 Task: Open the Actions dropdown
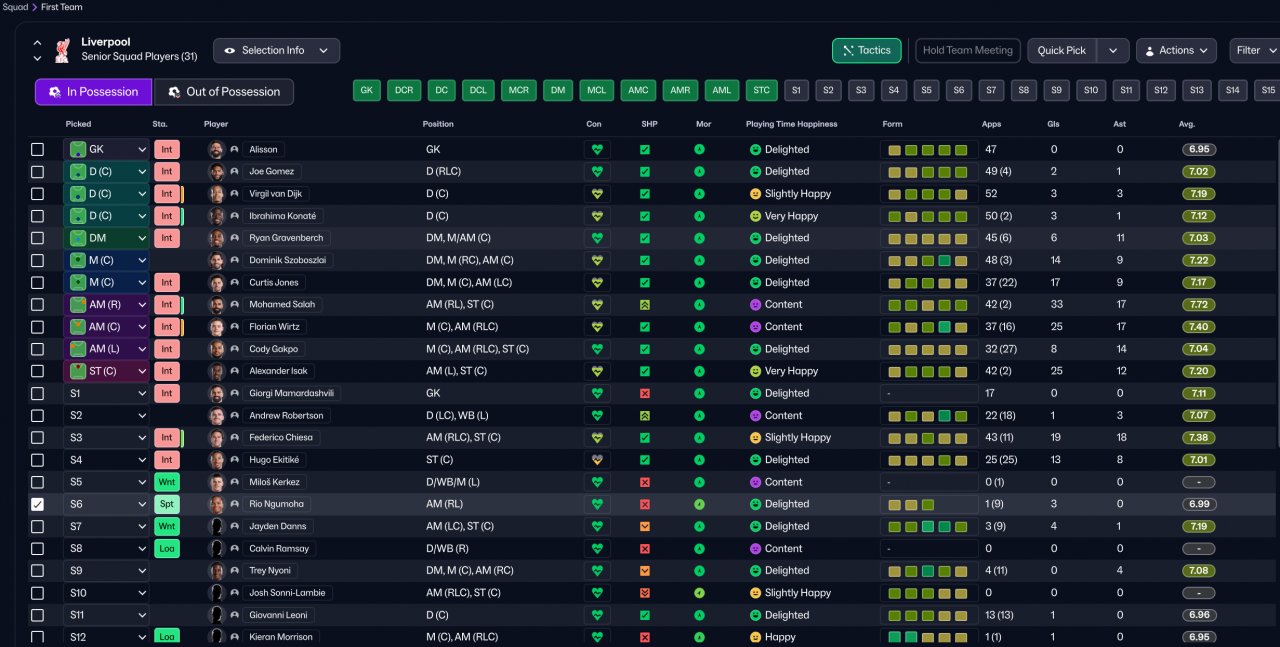[x=1176, y=51]
